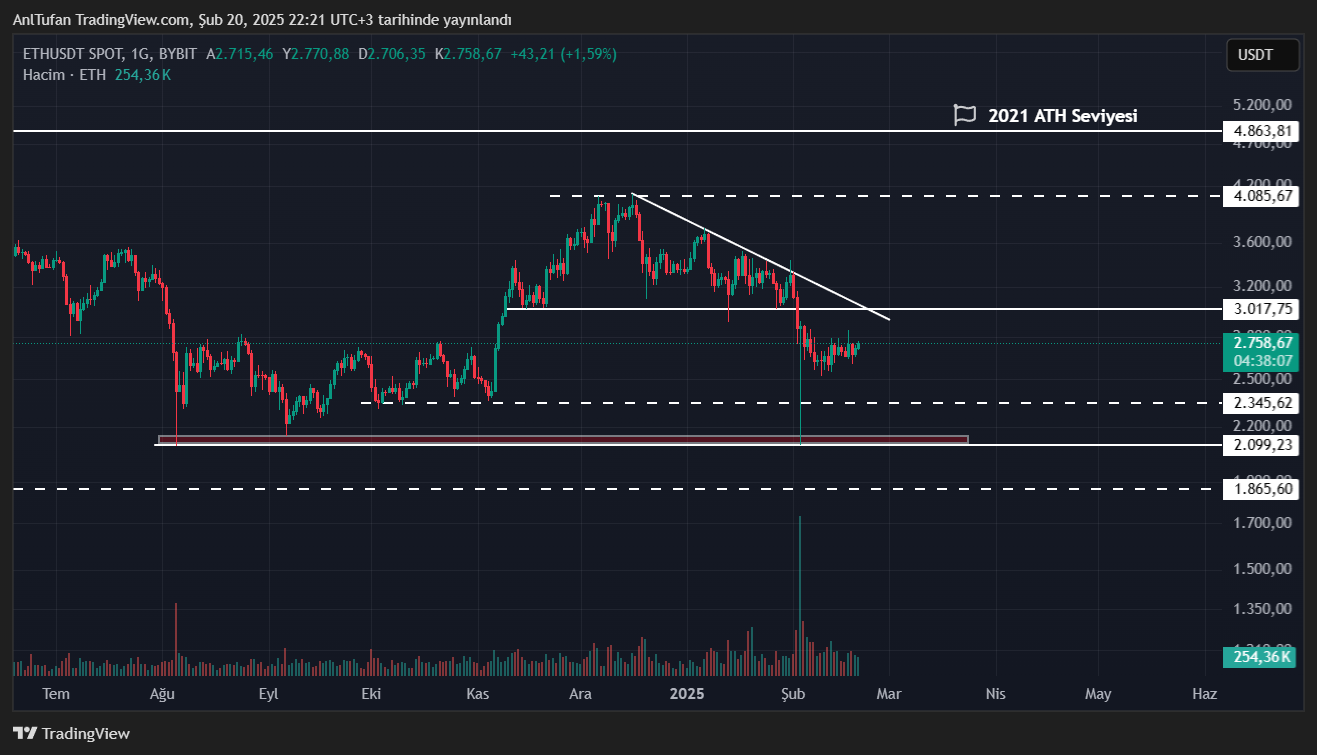Click the Ağu month label on time axis
The image size is (1317, 755).
(x=162, y=694)
